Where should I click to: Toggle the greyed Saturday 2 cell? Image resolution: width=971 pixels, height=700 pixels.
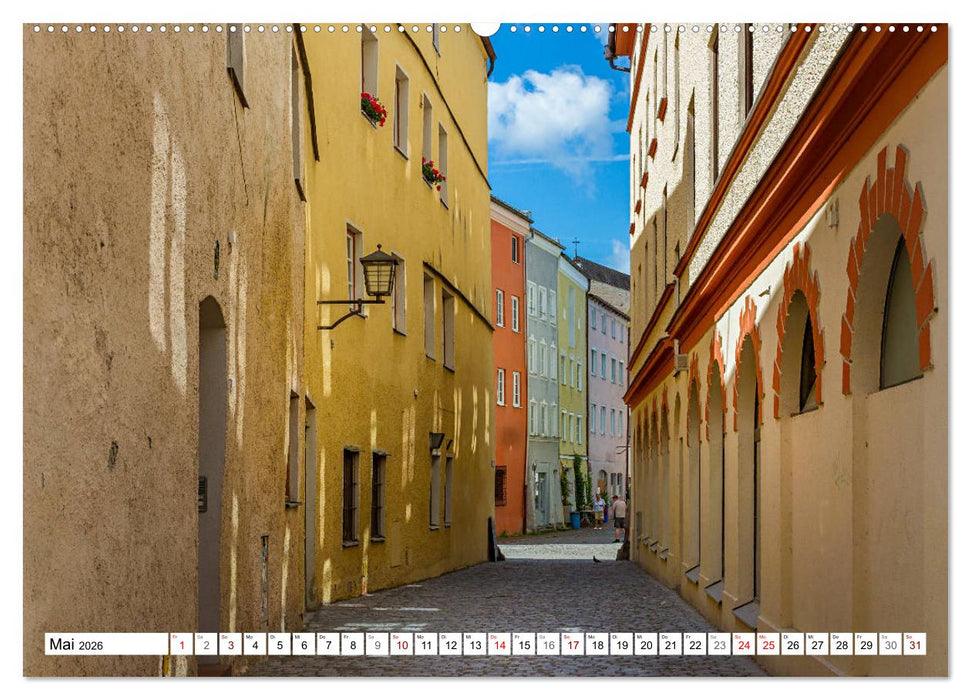[206, 645]
